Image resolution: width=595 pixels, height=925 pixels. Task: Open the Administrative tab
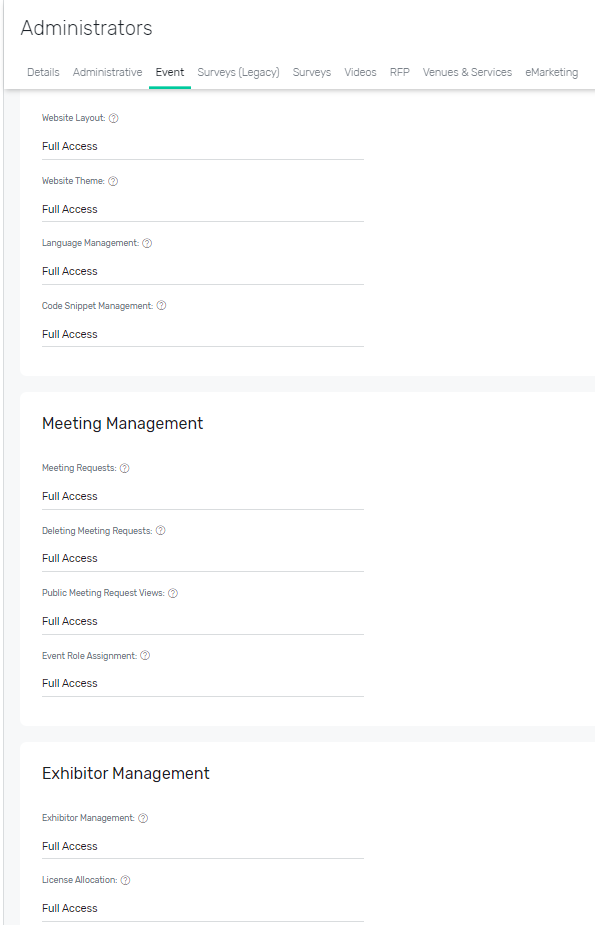point(107,73)
